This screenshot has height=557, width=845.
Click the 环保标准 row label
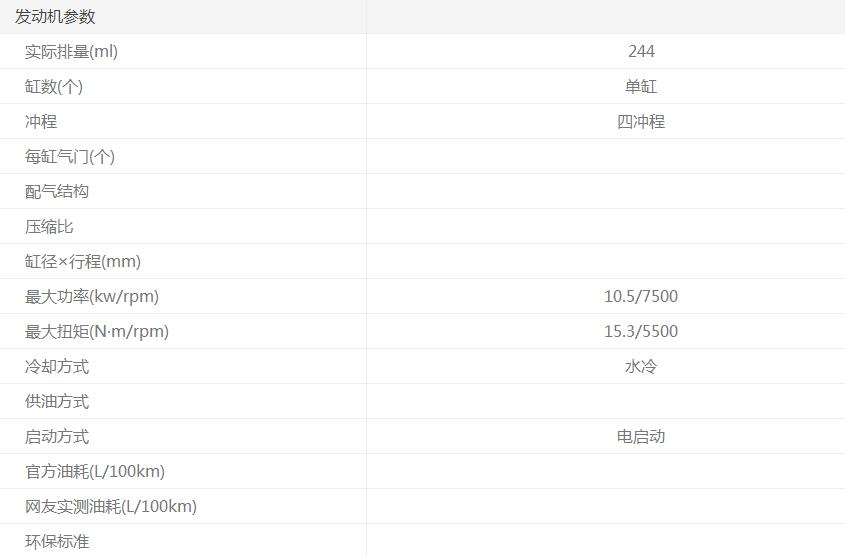(x=57, y=542)
